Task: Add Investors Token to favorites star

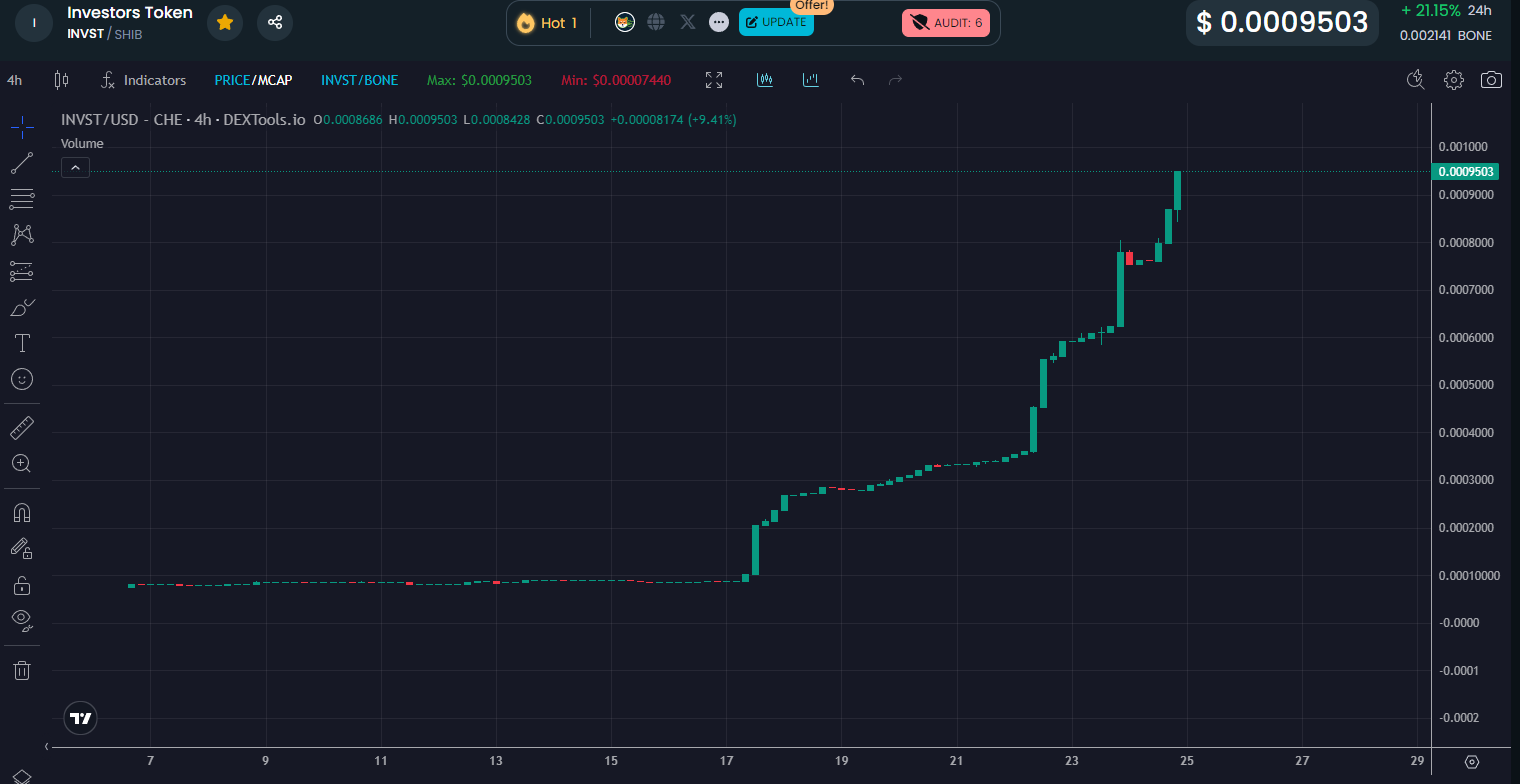Action: 225,22
